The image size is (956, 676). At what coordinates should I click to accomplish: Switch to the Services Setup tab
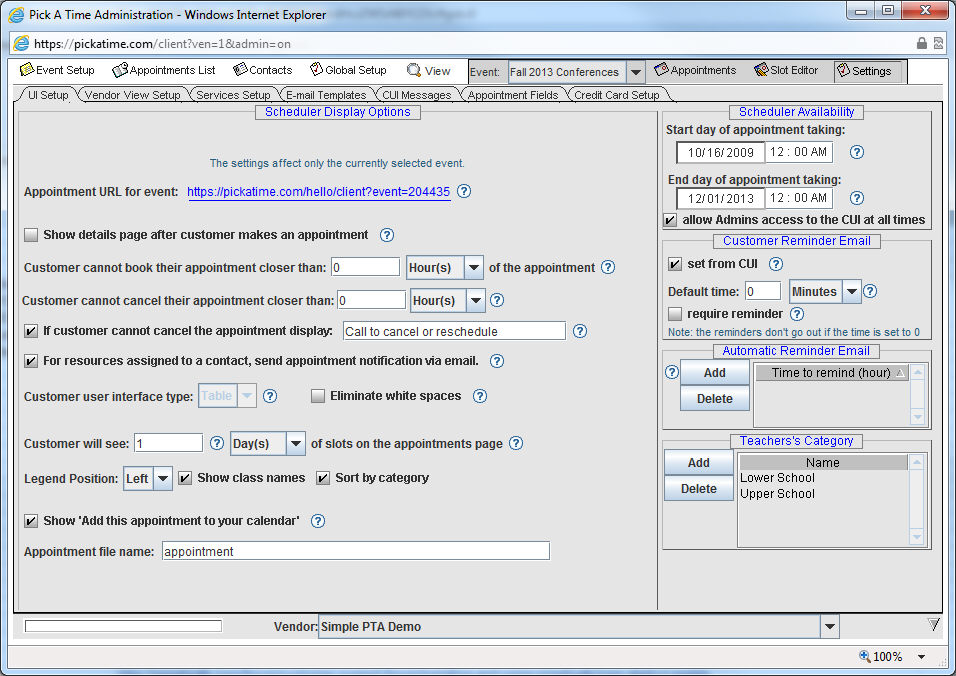pos(233,95)
